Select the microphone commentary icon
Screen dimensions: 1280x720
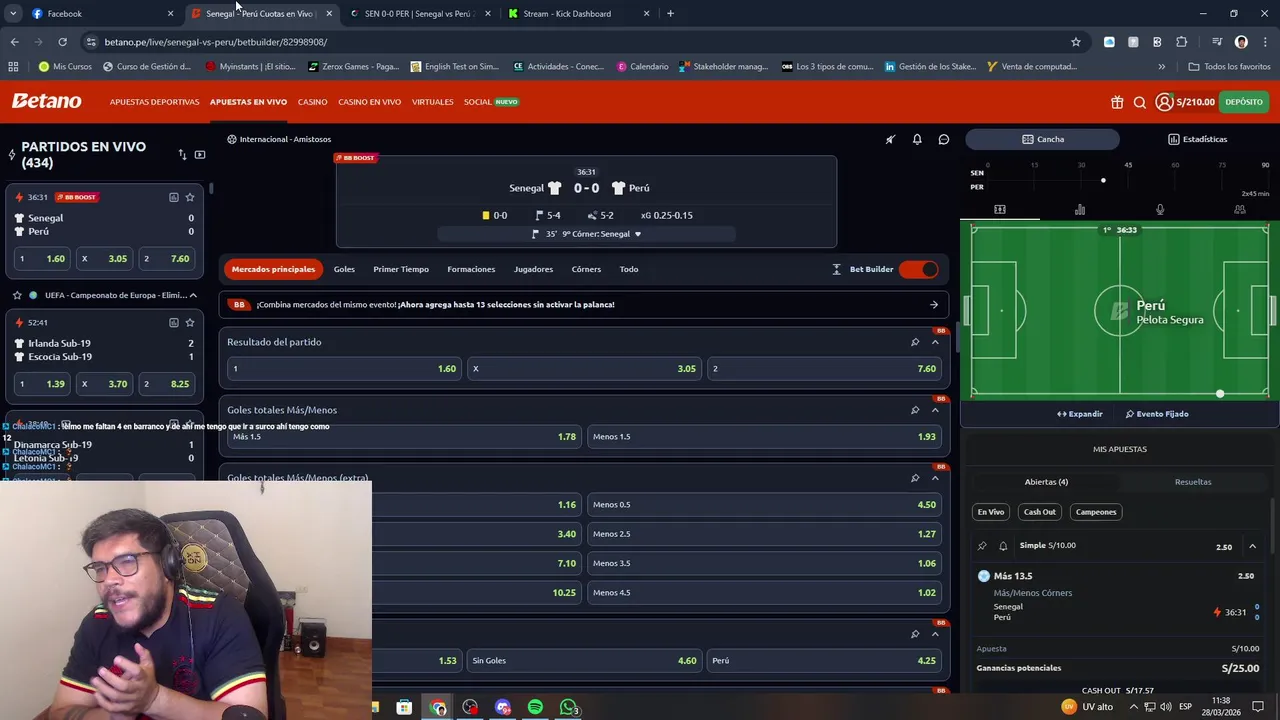(1160, 209)
